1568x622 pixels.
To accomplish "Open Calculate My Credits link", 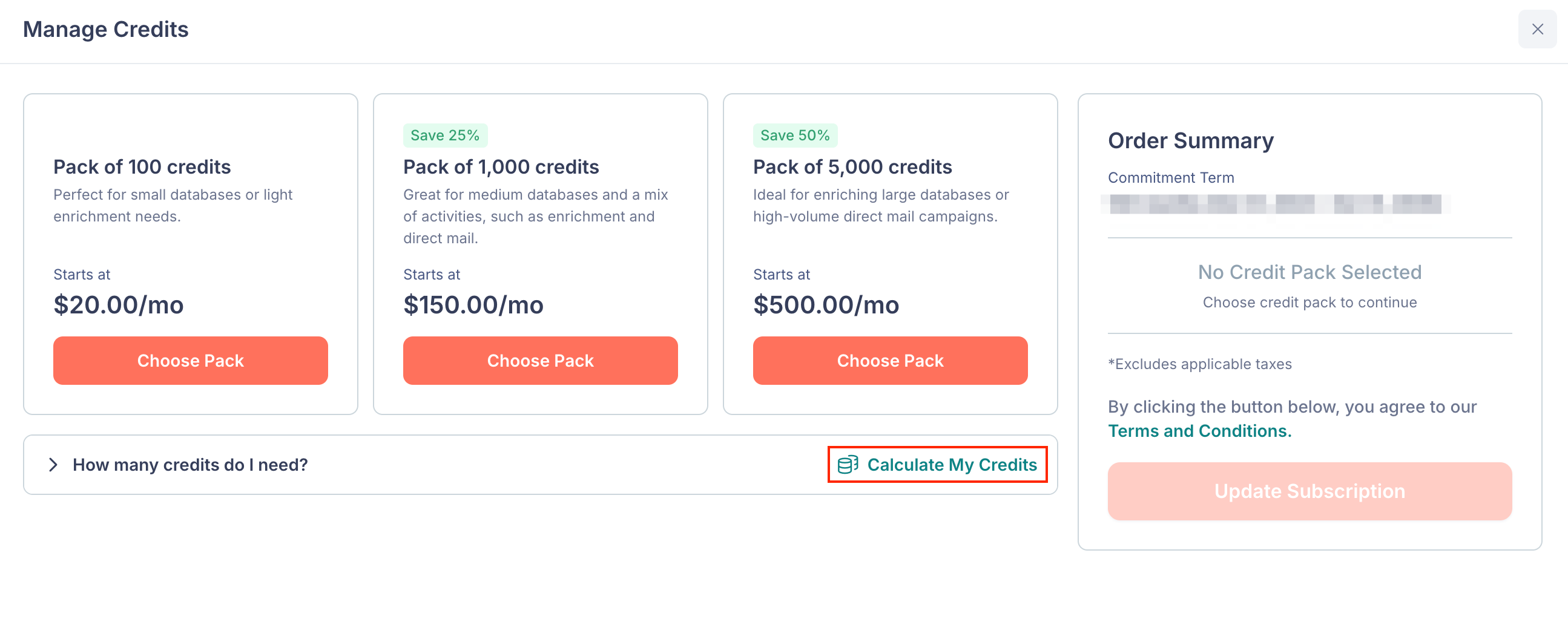I will (937, 465).
